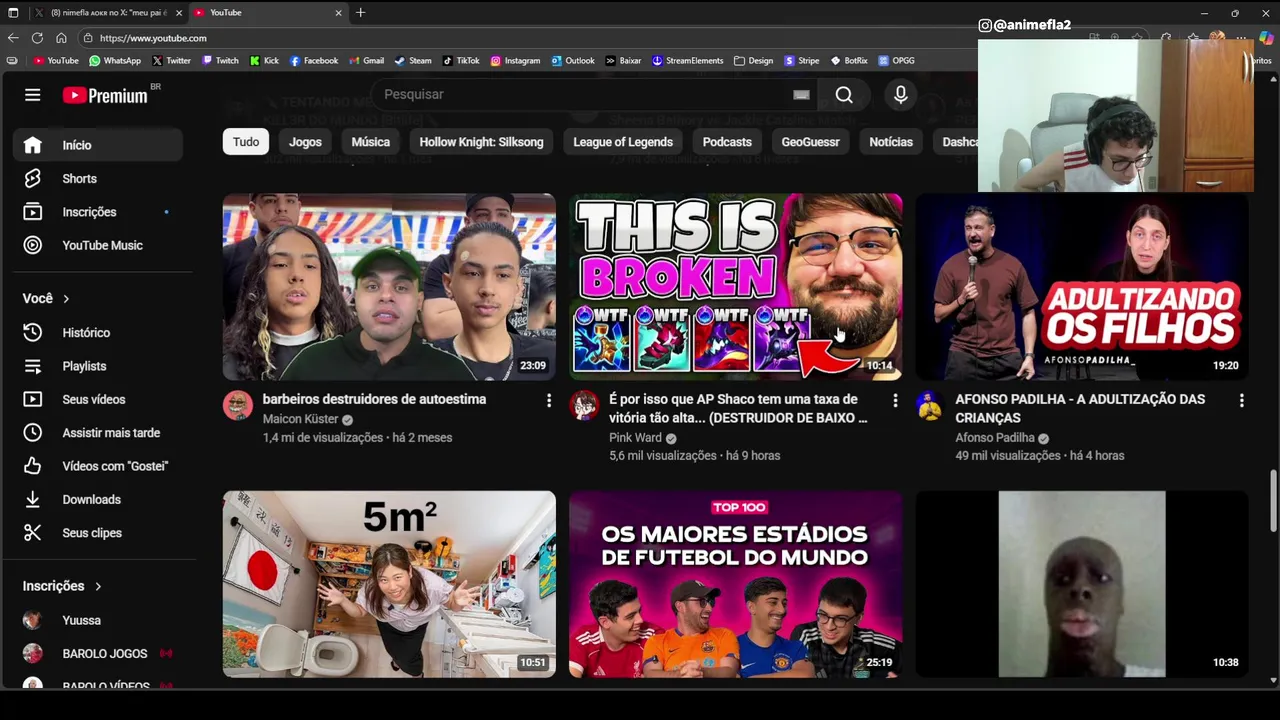Open Steam bookmark
1280x720 pixels.
point(413,60)
